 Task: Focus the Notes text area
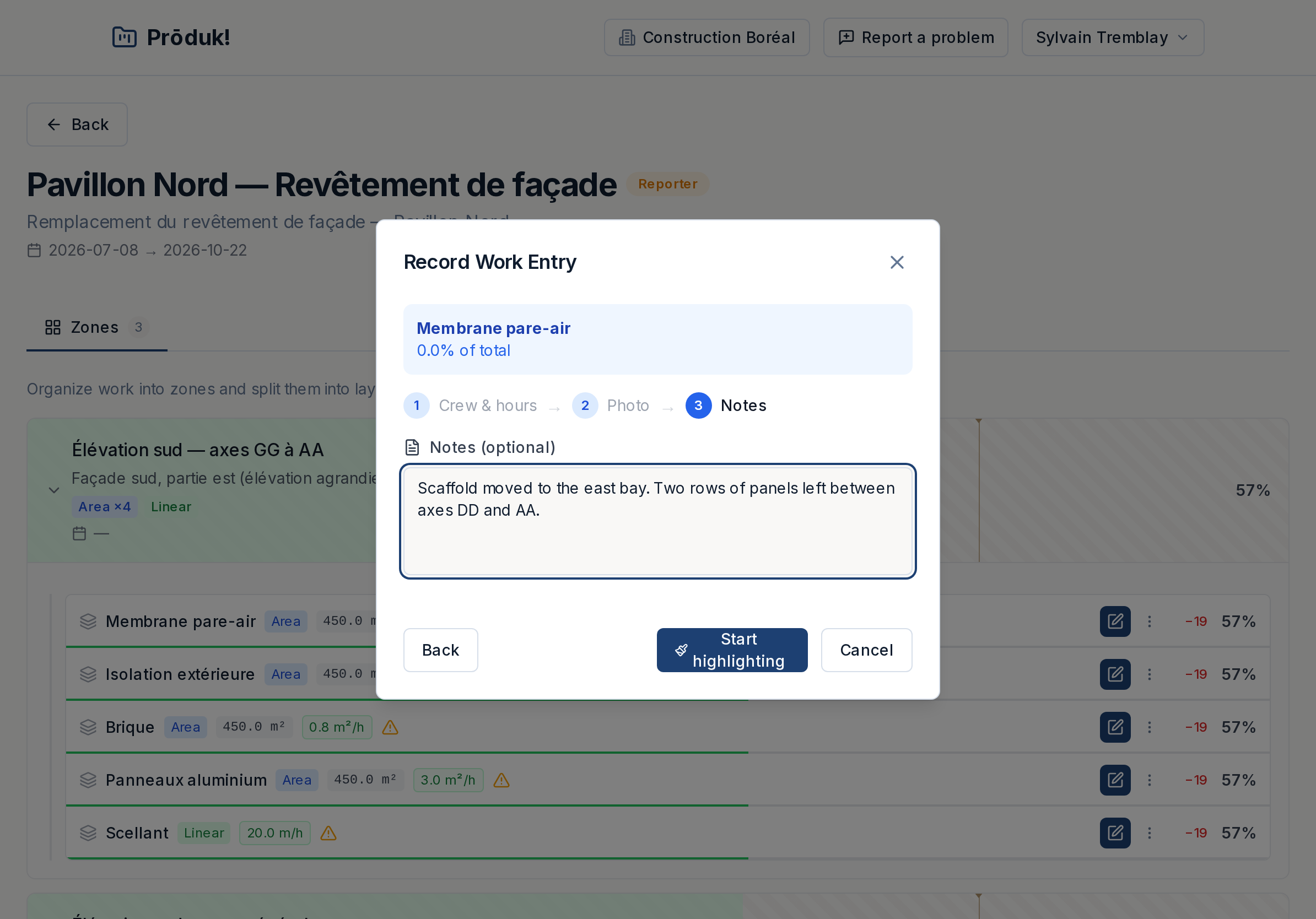(x=657, y=521)
